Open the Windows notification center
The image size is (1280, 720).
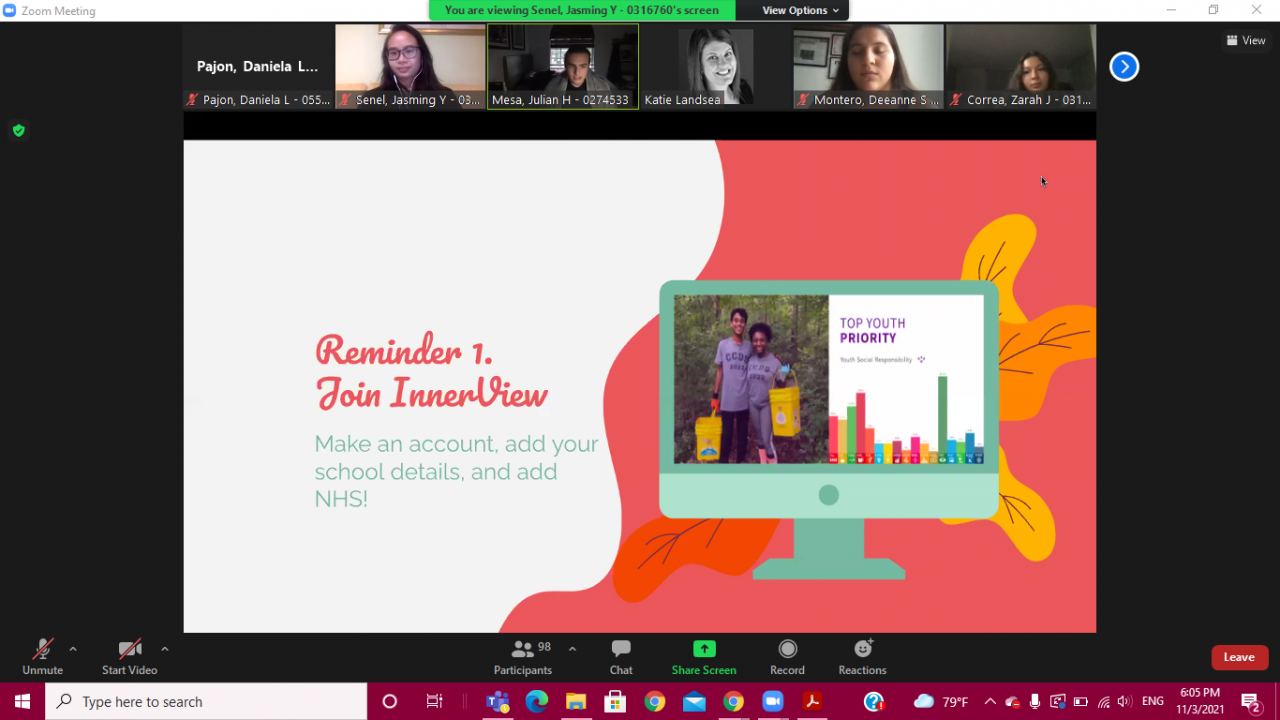click(x=1250, y=701)
